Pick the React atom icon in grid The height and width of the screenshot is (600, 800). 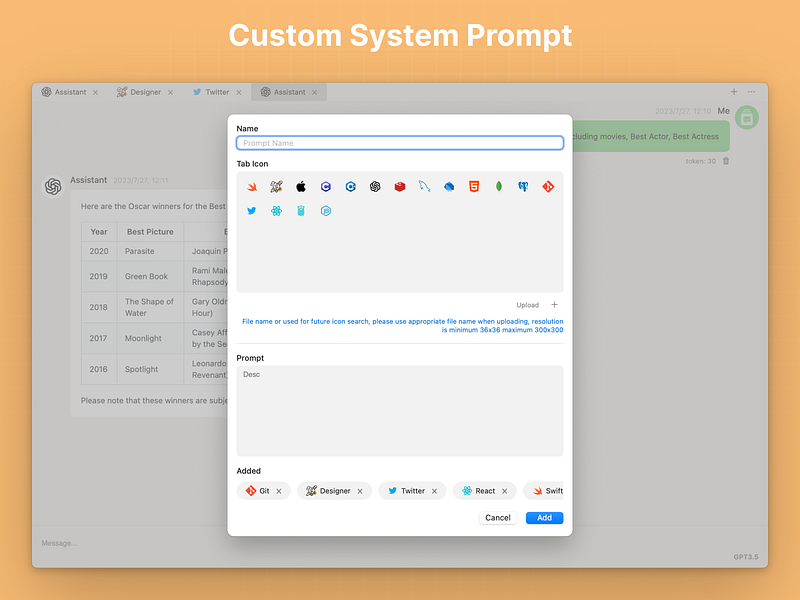tap(276, 211)
